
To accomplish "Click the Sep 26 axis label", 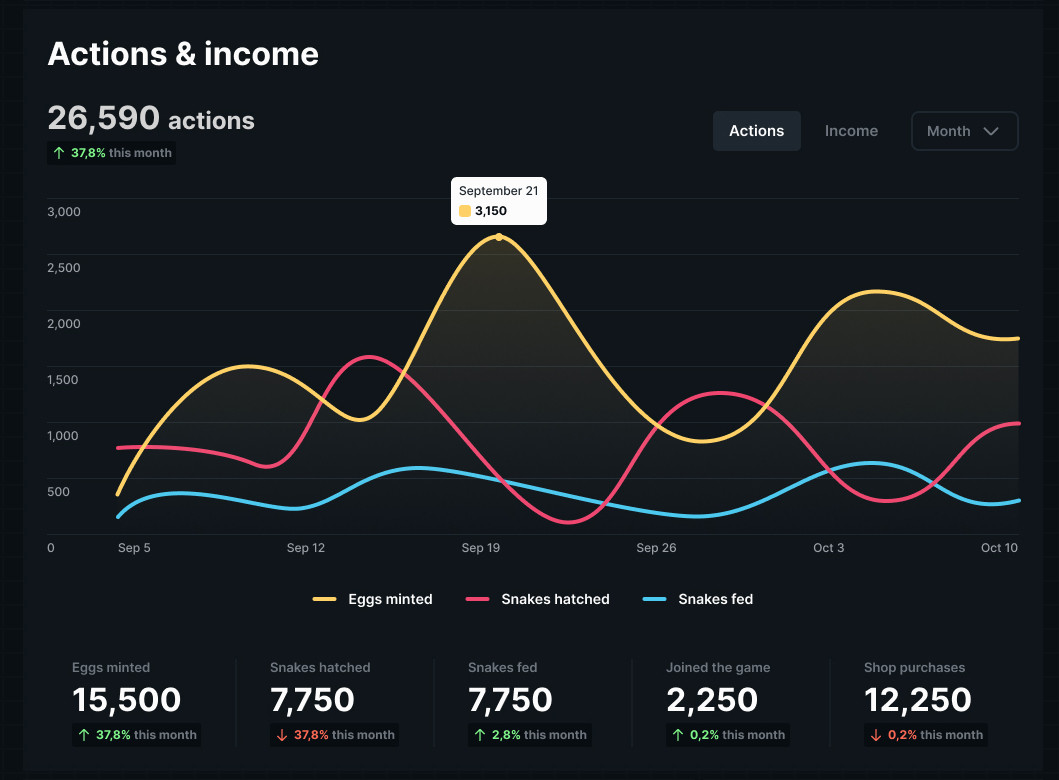I will coord(656,548).
